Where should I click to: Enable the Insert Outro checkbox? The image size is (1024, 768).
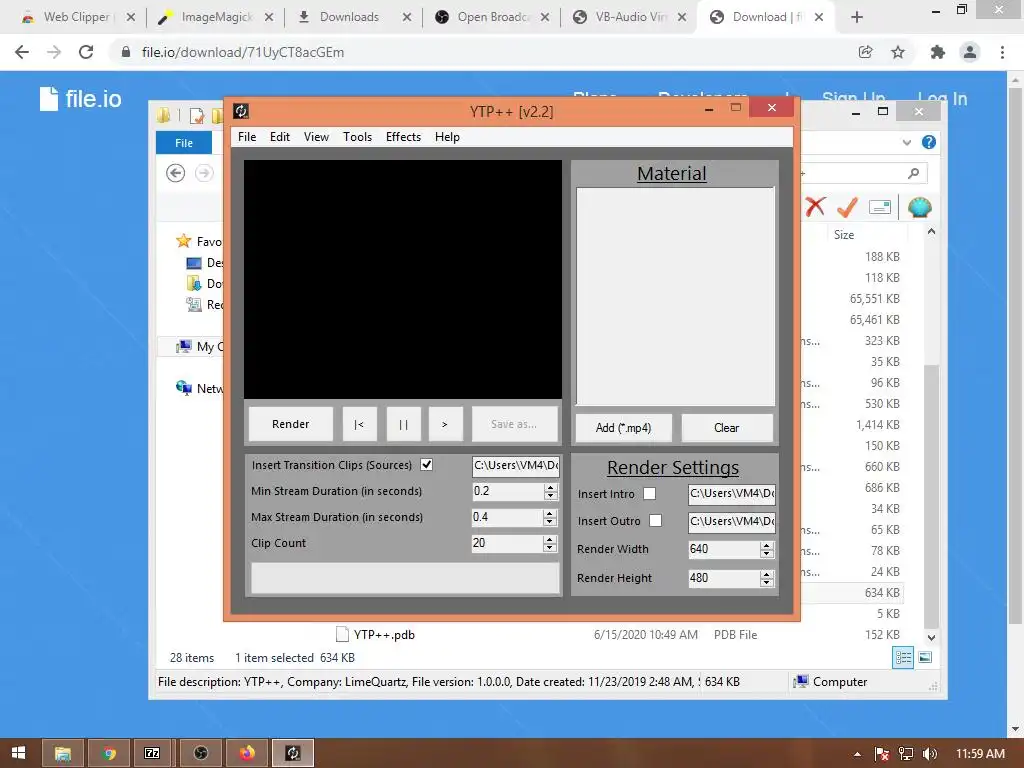pyautogui.click(x=656, y=520)
